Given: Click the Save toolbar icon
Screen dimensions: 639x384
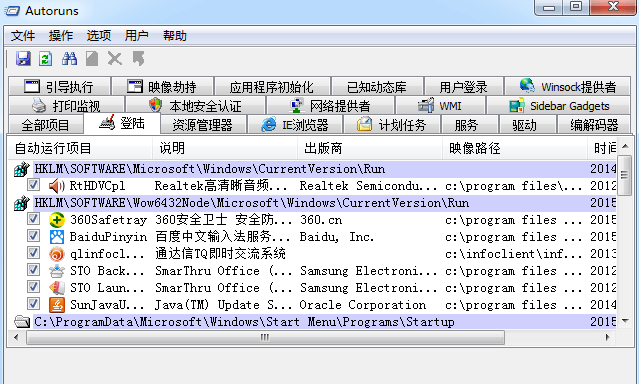Looking at the screenshot, I should tap(23, 59).
